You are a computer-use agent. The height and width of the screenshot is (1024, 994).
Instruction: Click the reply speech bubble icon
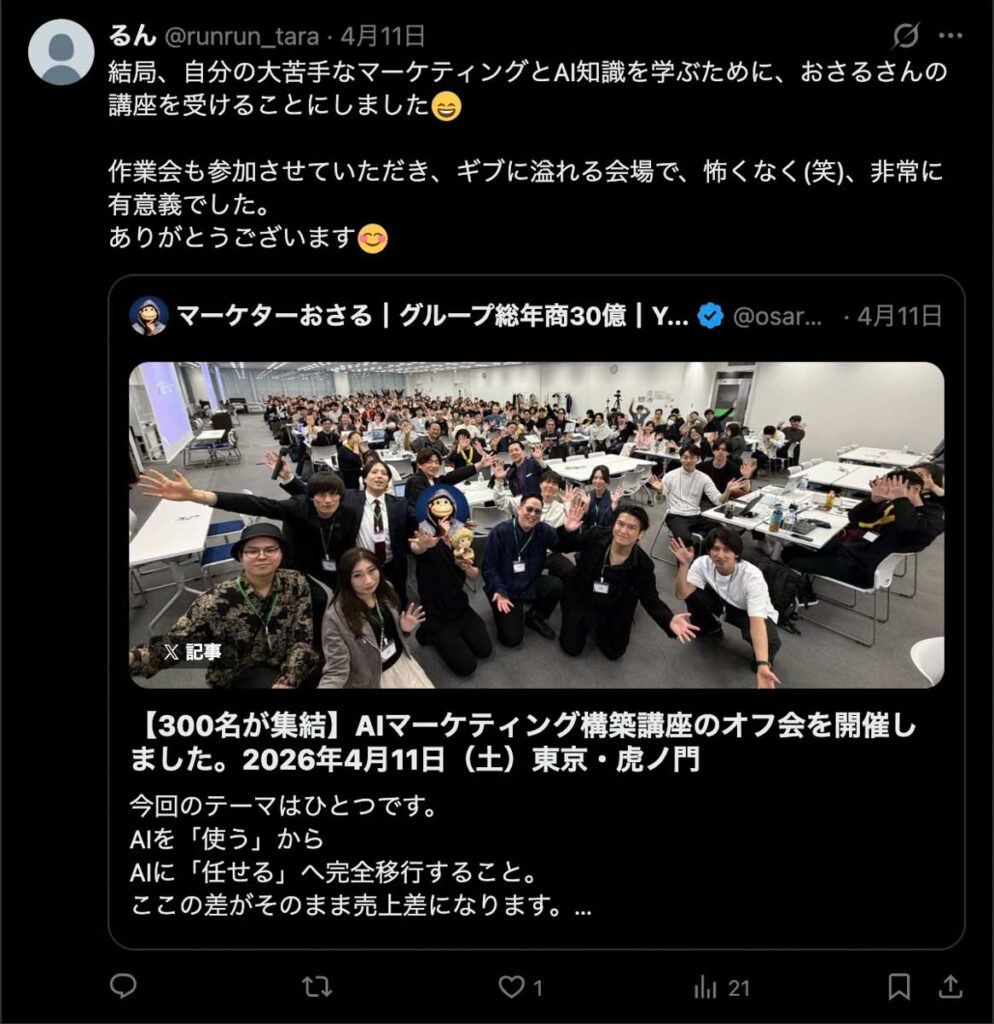[123, 986]
